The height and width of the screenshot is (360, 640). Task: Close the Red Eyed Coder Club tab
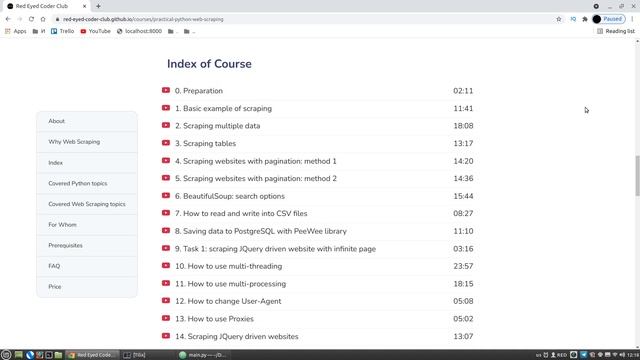click(x=84, y=6)
